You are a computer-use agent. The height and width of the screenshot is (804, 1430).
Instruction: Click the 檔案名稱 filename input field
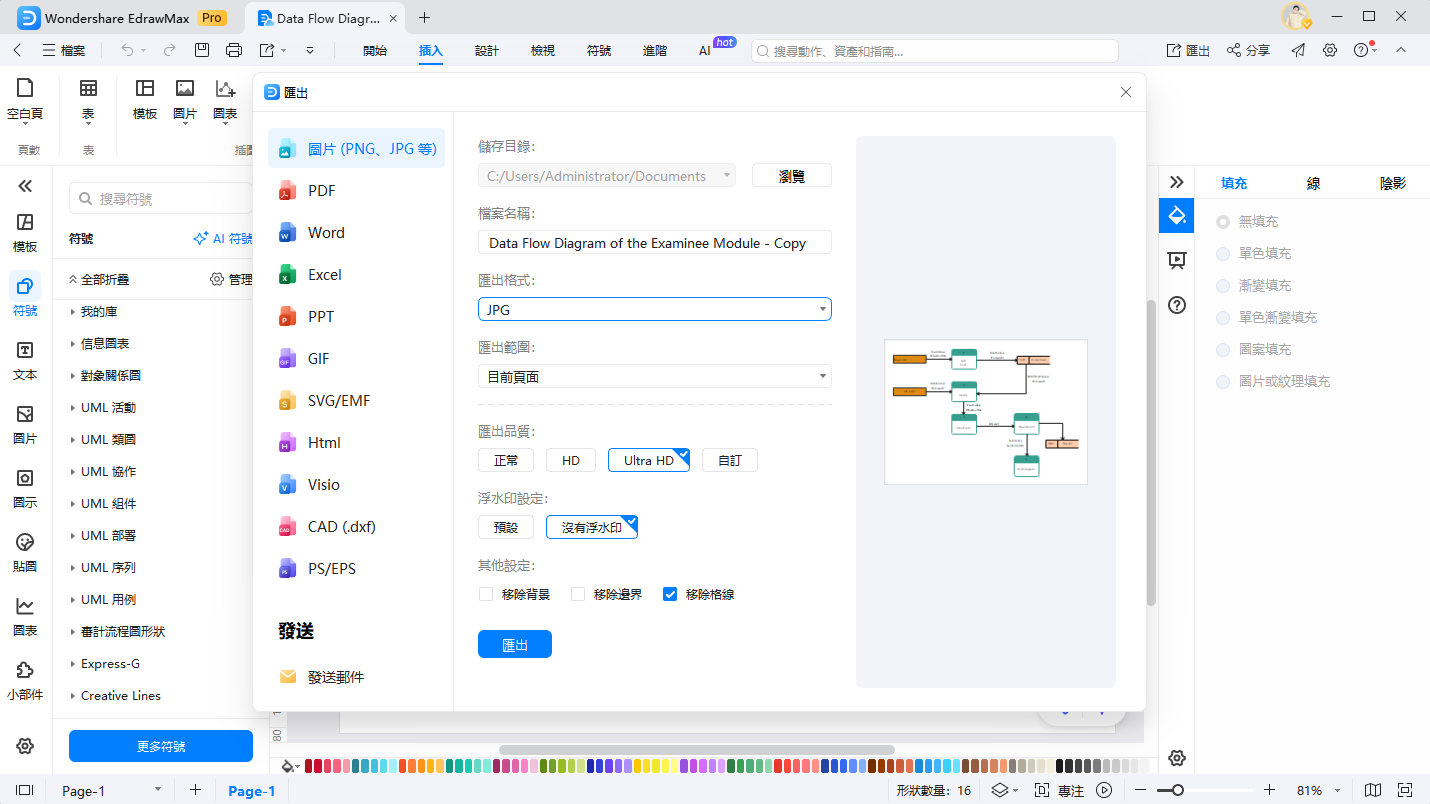(x=654, y=242)
